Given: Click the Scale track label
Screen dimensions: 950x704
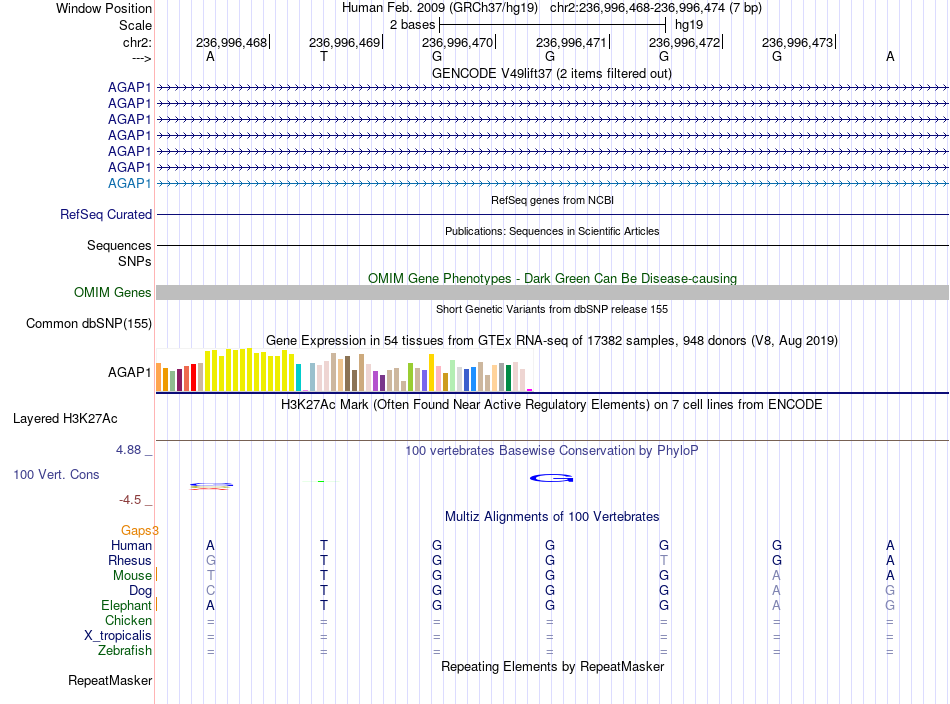Looking at the screenshot, I should click(135, 25).
